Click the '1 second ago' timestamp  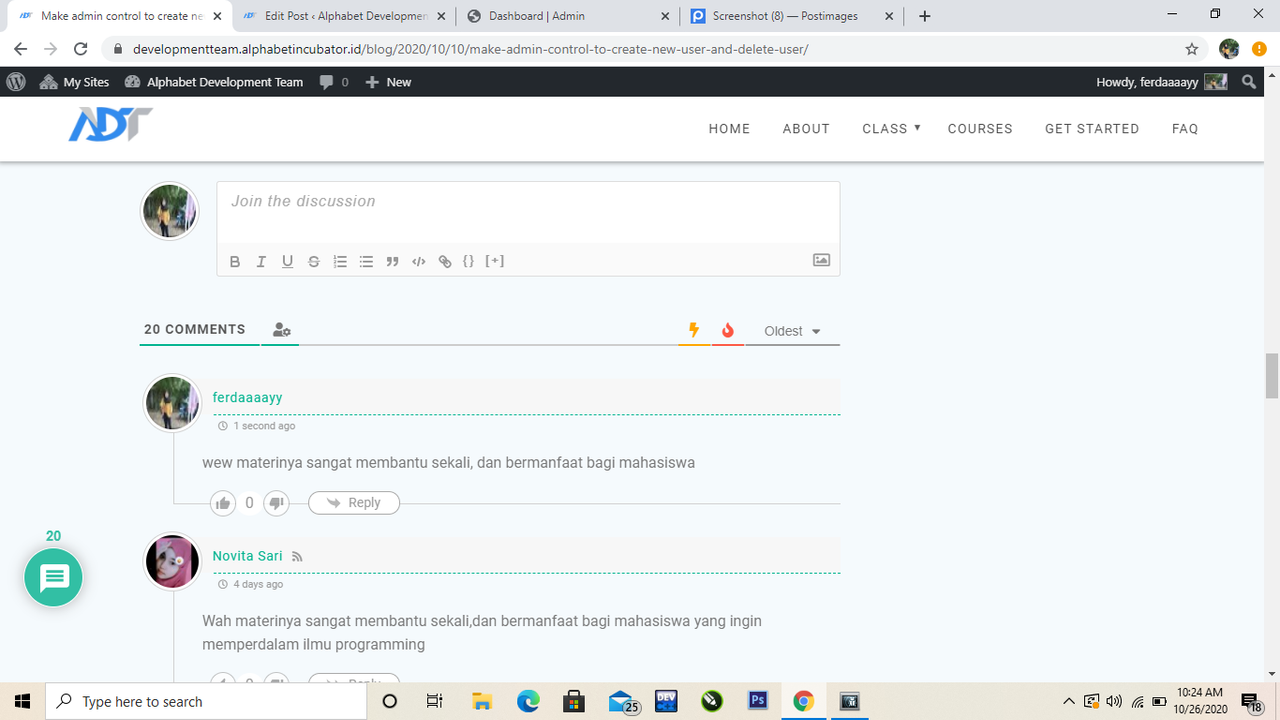(264, 426)
